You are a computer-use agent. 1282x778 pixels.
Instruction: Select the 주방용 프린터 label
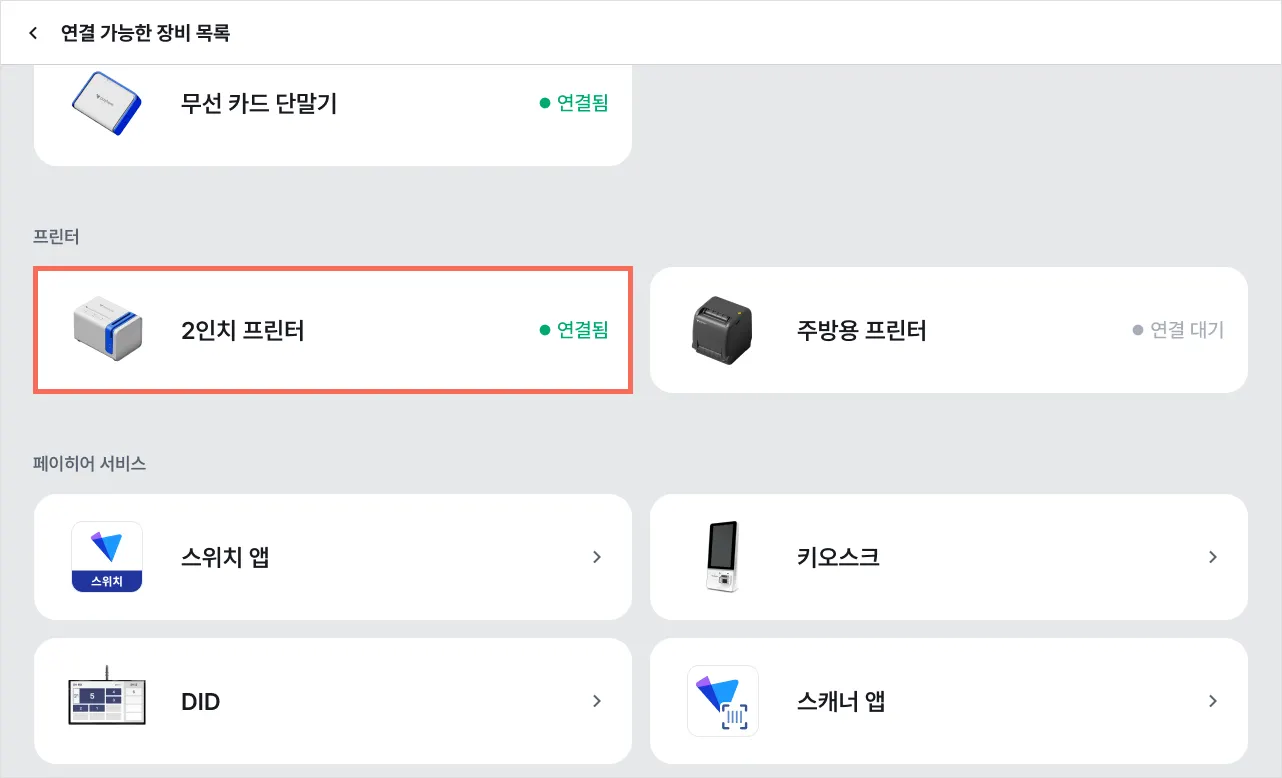[x=862, y=330]
